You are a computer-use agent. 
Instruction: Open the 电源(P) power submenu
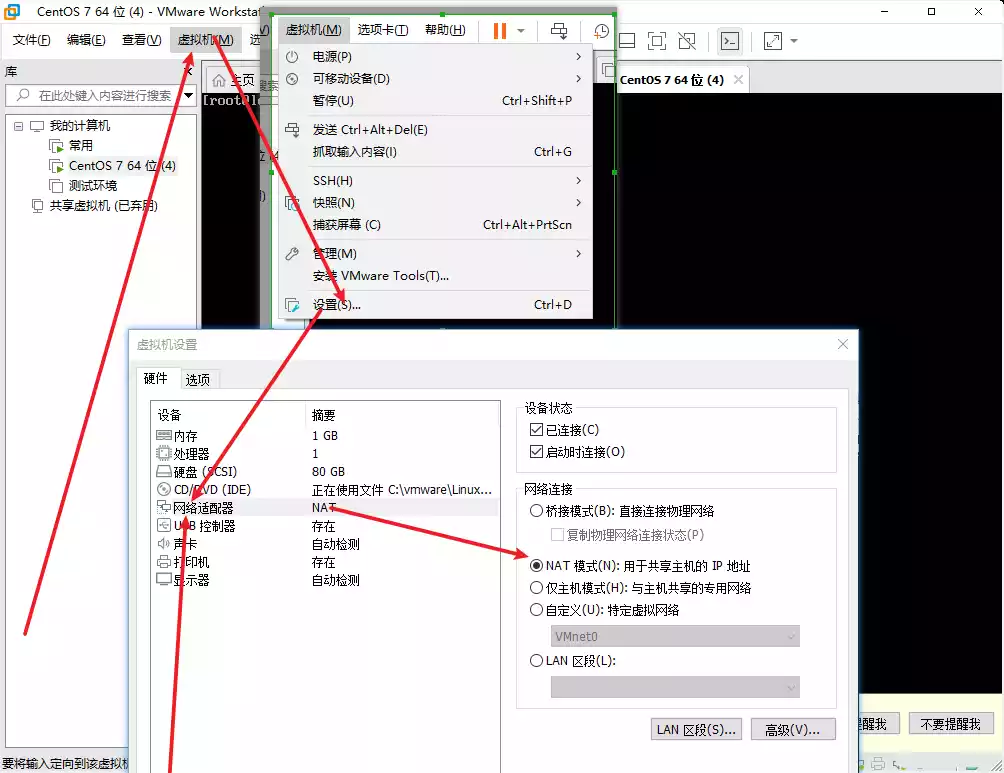[332, 56]
